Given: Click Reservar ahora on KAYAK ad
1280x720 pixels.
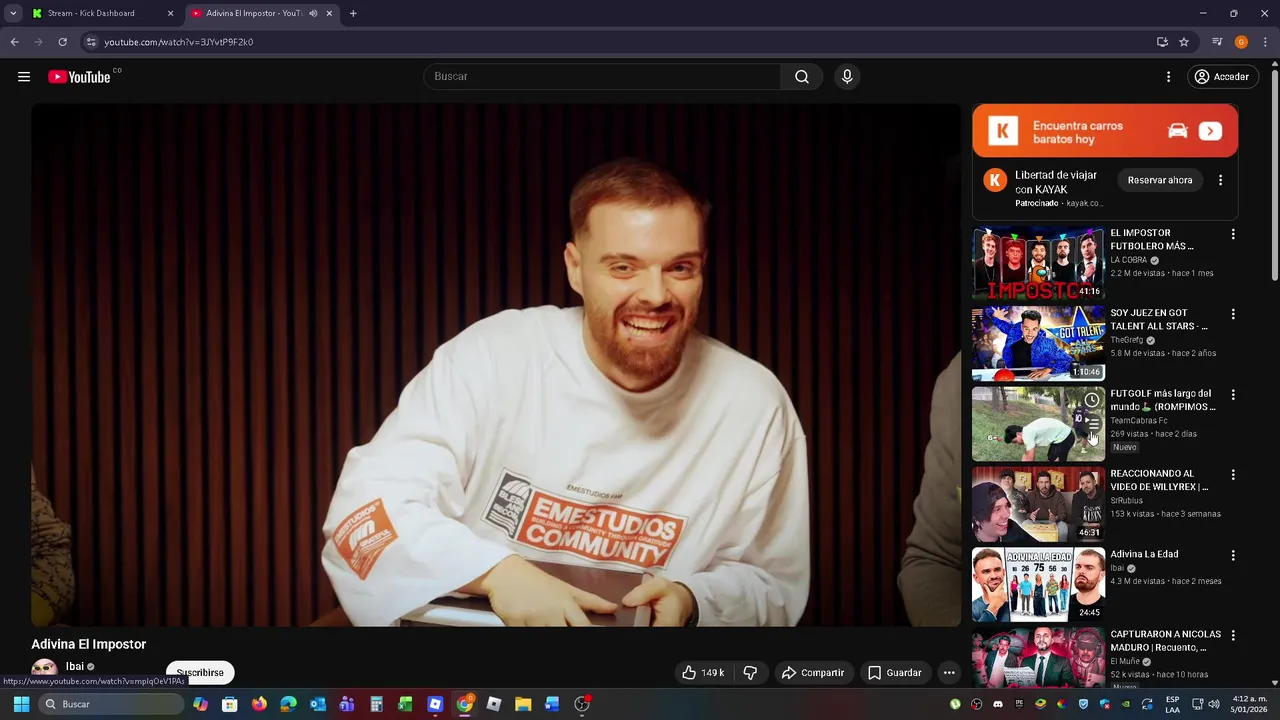Looking at the screenshot, I should click(x=1160, y=180).
